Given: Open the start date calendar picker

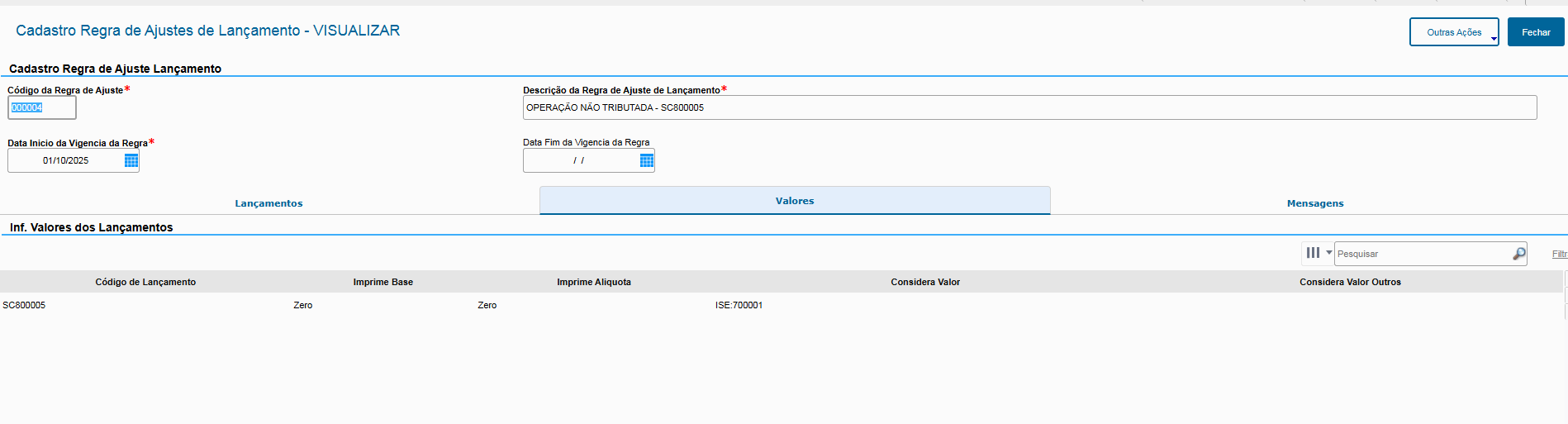Looking at the screenshot, I should (x=131, y=160).
